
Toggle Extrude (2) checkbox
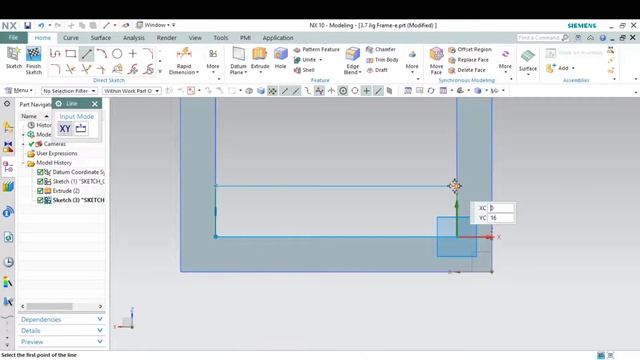40,191
